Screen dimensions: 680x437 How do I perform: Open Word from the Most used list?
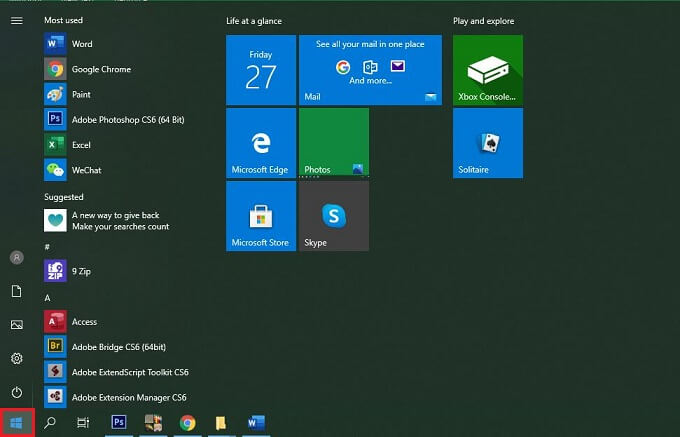tap(117, 44)
